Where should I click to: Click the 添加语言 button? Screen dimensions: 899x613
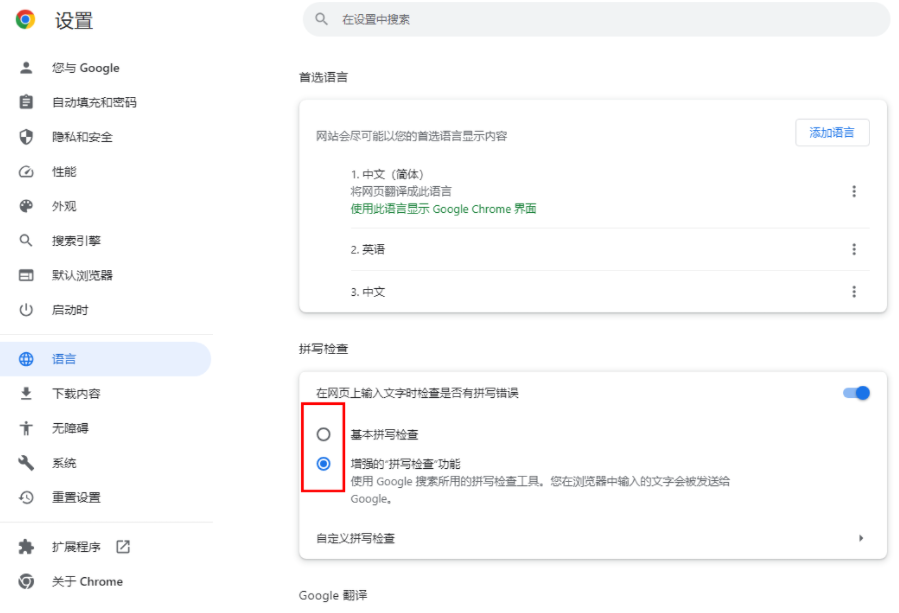[832, 132]
